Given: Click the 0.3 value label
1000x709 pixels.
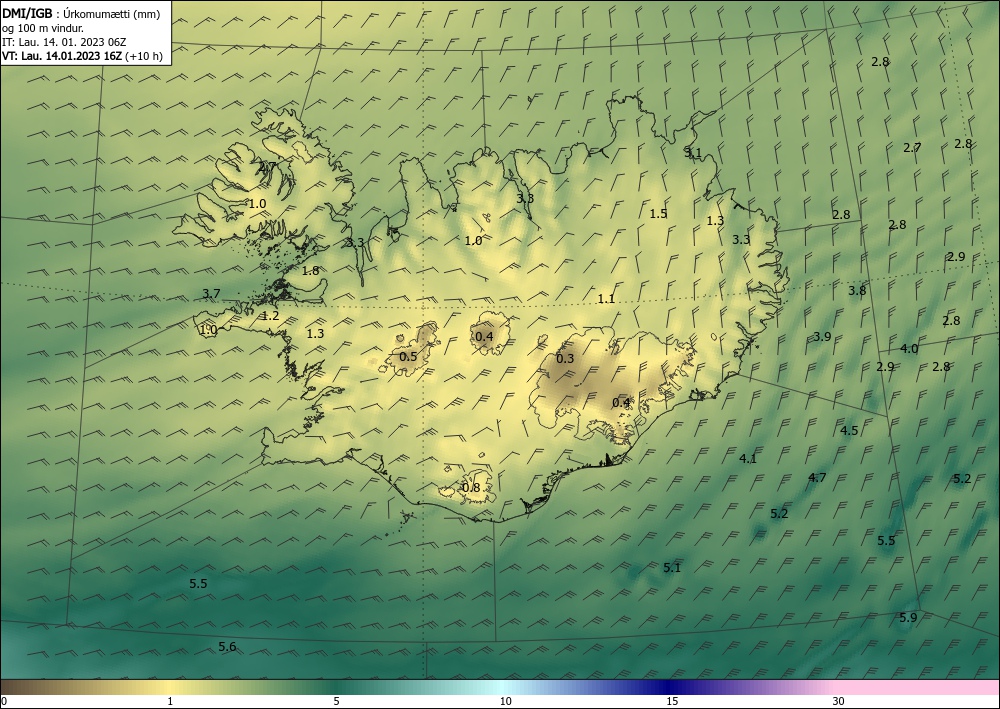Looking at the screenshot, I should coord(565,358).
